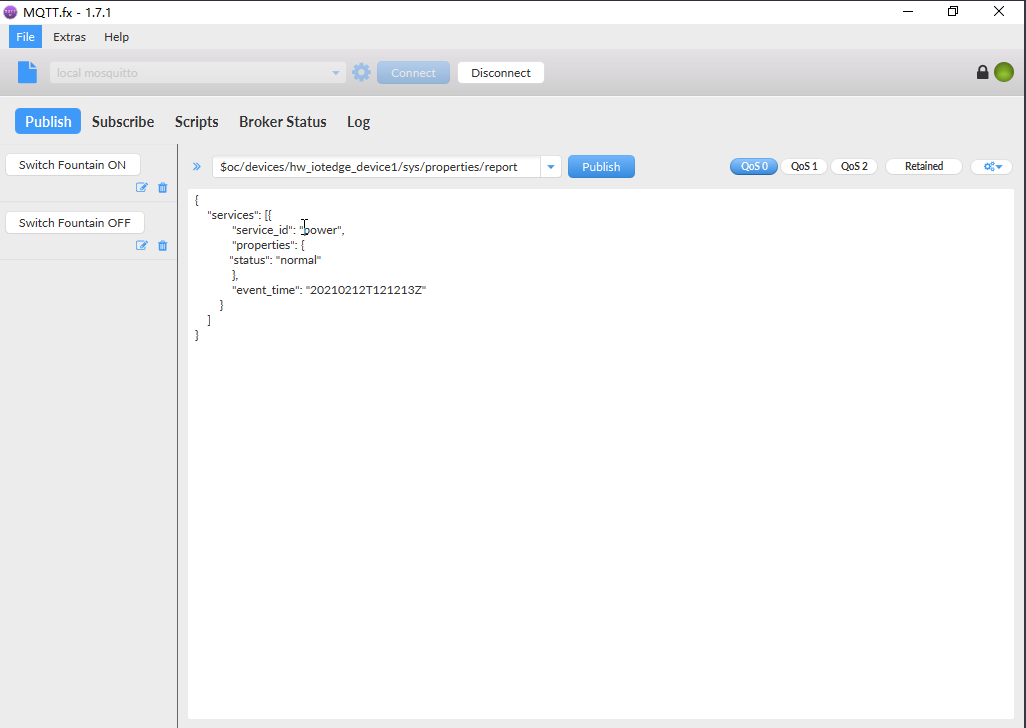Click in the topic input field
Viewport: 1026px width, 728px height.
tap(376, 167)
